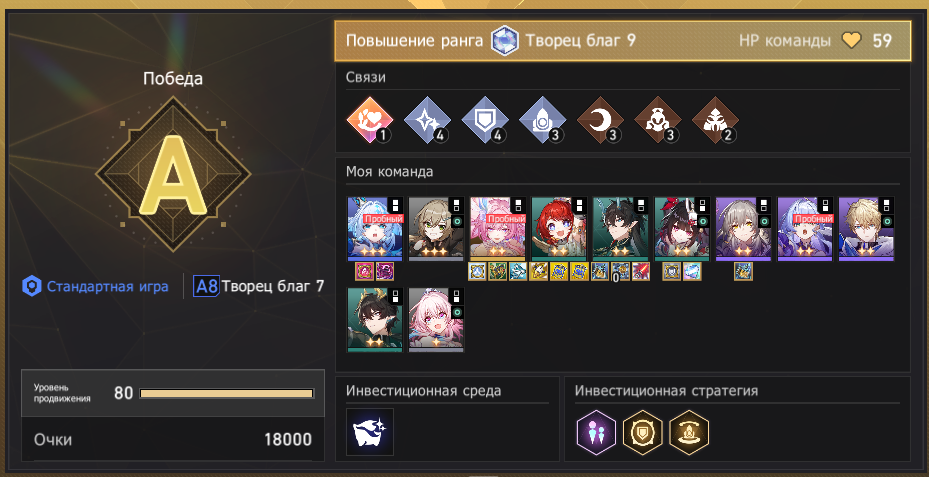Click the Повышение ранга banner
The height and width of the screenshot is (477, 929).
623,41
